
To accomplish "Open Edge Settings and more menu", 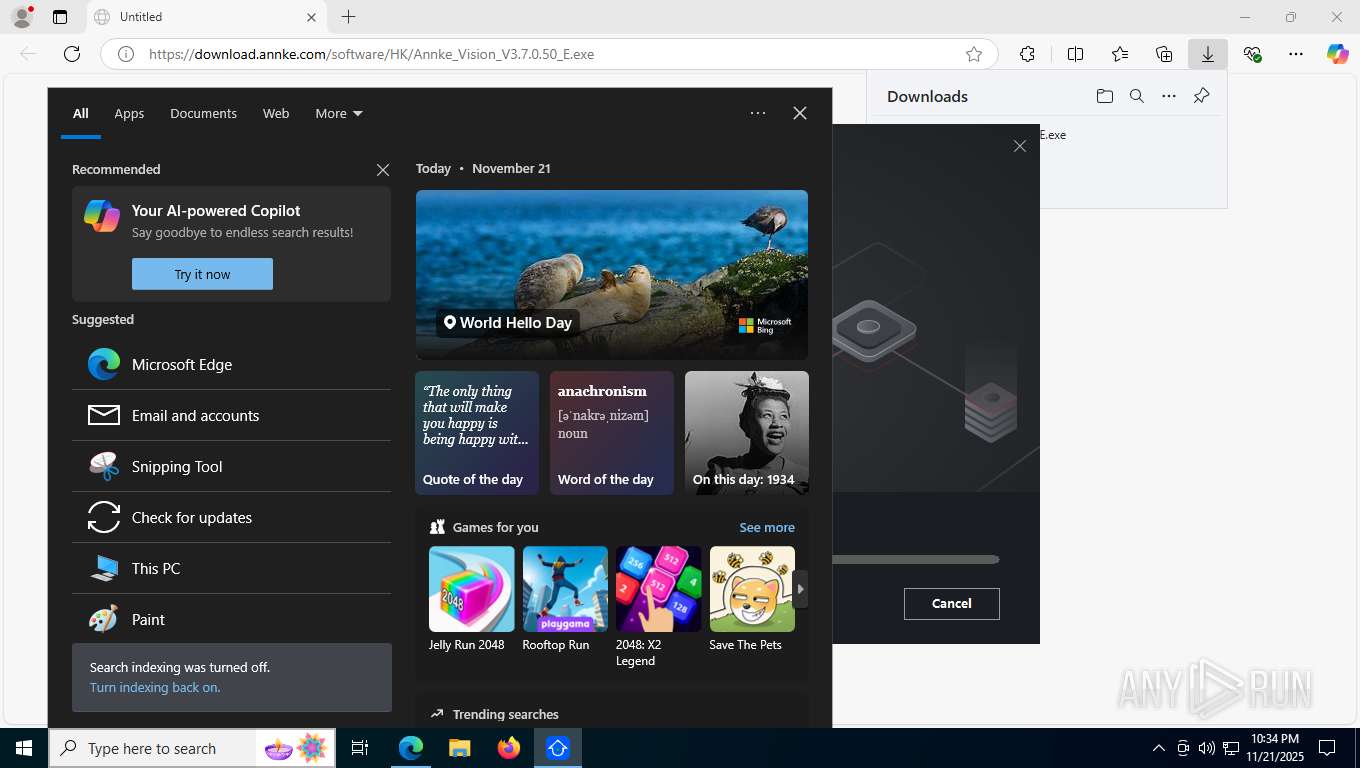I will click(x=1296, y=54).
